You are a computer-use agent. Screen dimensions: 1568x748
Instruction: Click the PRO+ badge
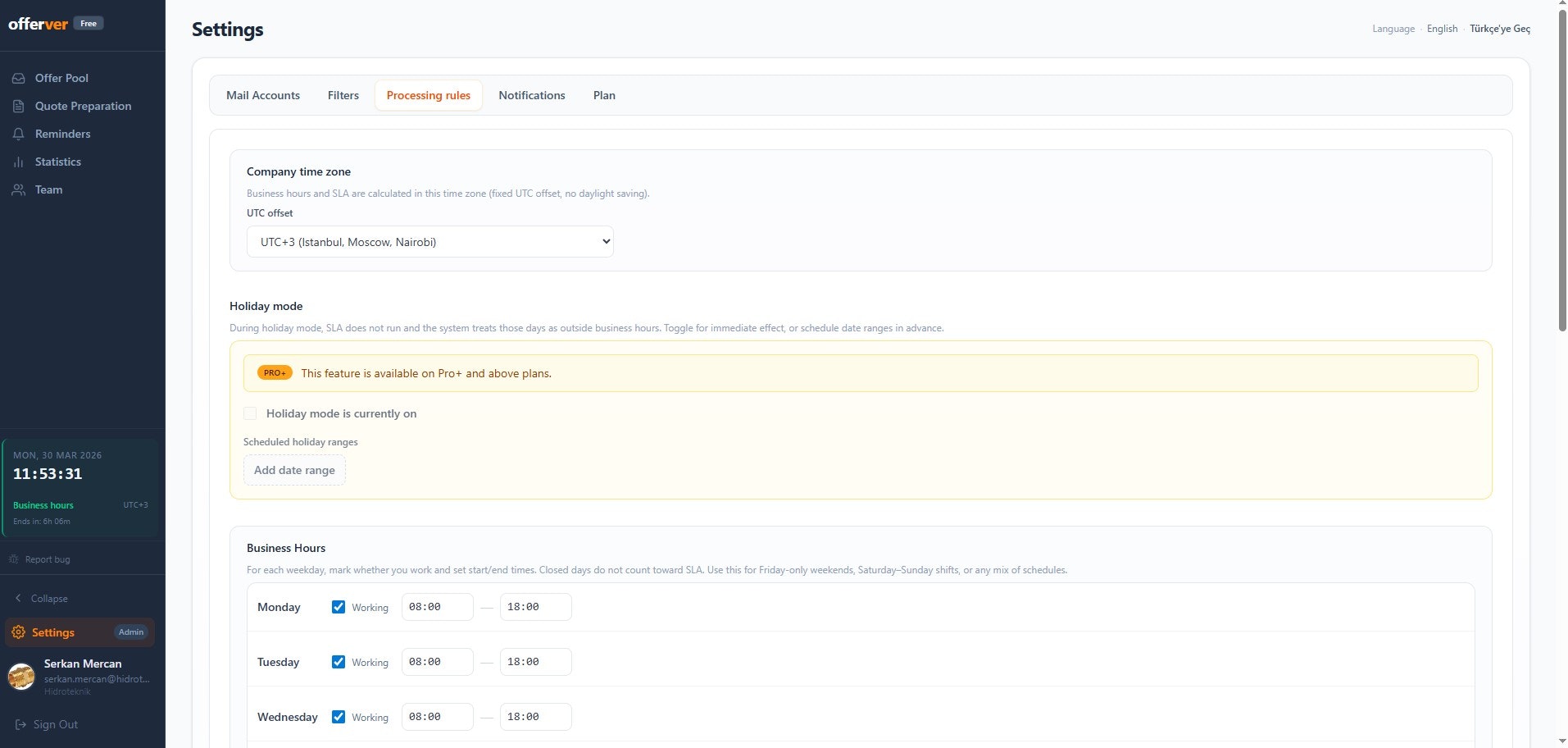[275, 373]
